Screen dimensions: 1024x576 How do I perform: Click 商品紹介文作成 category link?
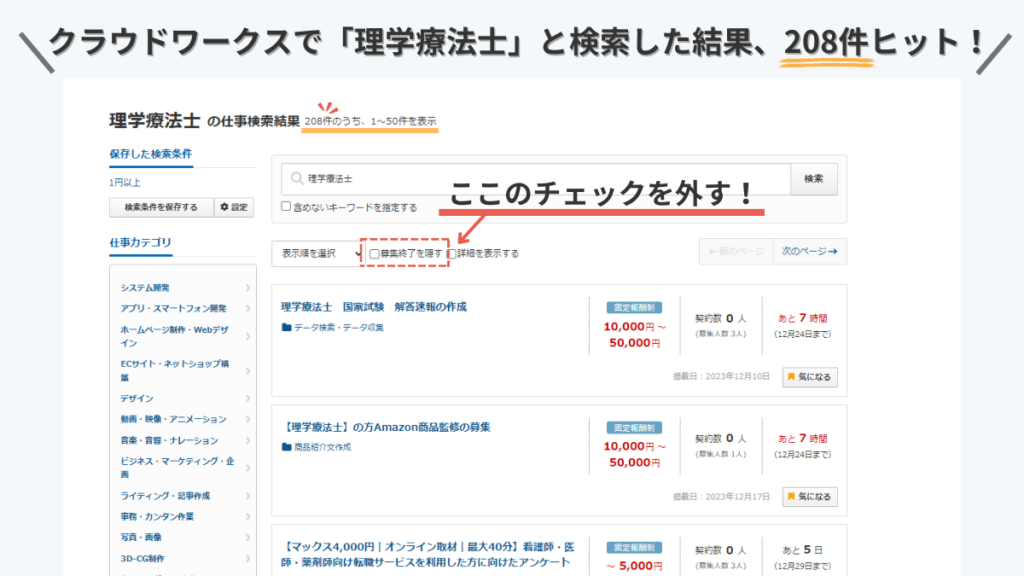coord(323,447)
